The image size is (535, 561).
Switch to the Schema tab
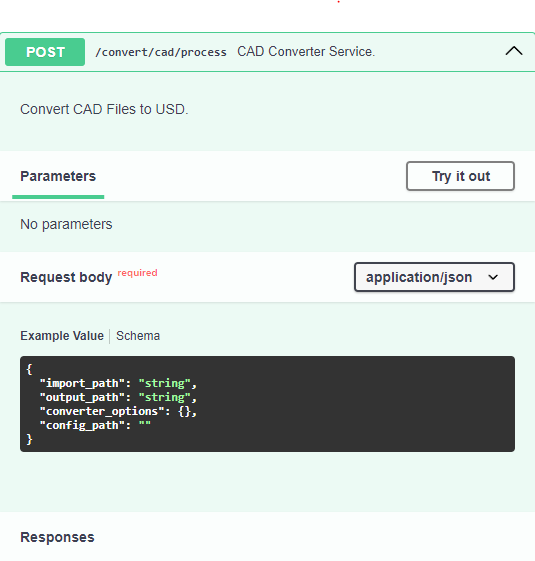(138, 336)
